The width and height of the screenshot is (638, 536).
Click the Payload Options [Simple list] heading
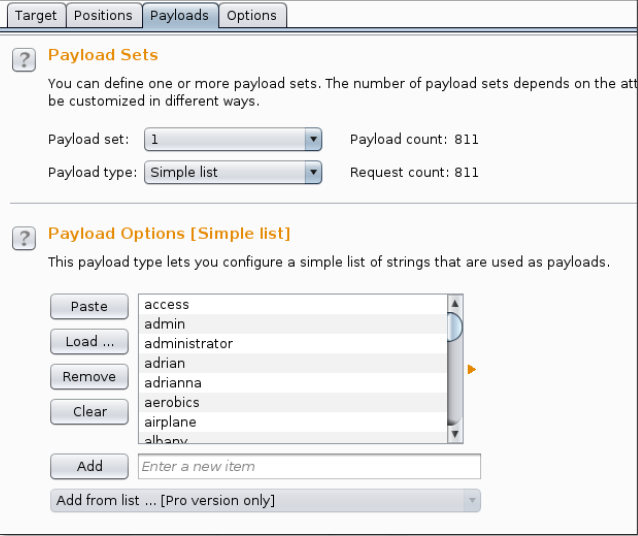(x=169, y=234)
